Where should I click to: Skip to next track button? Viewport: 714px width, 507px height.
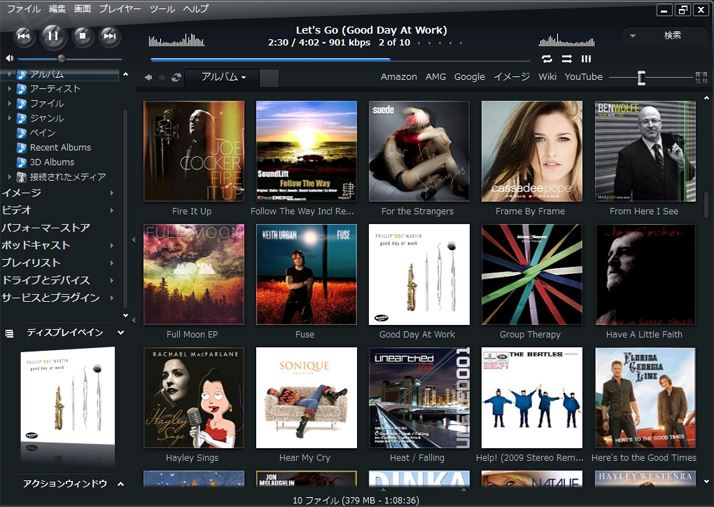(109, 36)
